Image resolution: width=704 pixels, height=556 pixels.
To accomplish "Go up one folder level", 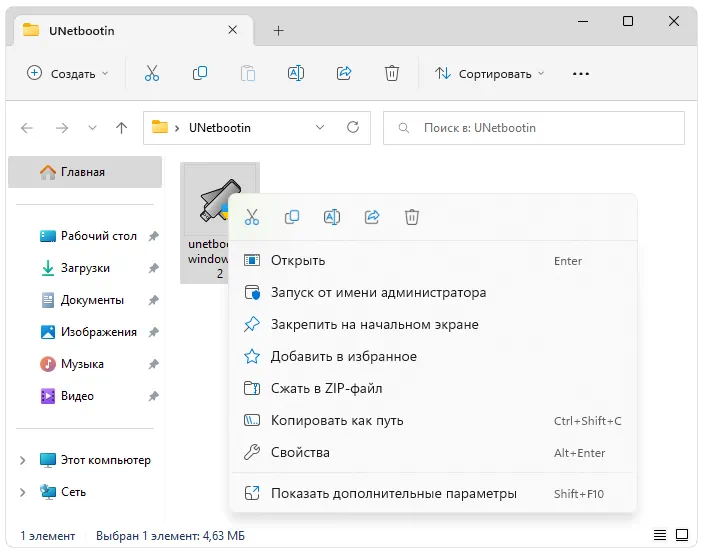I will (x=121, y=128).
